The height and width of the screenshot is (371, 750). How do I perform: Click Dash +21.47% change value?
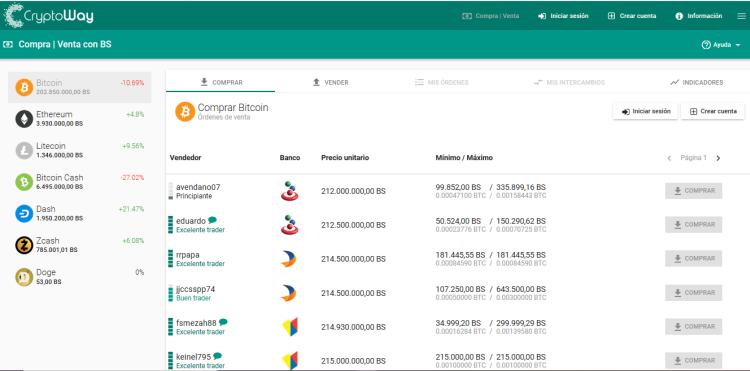click(132, 209)
